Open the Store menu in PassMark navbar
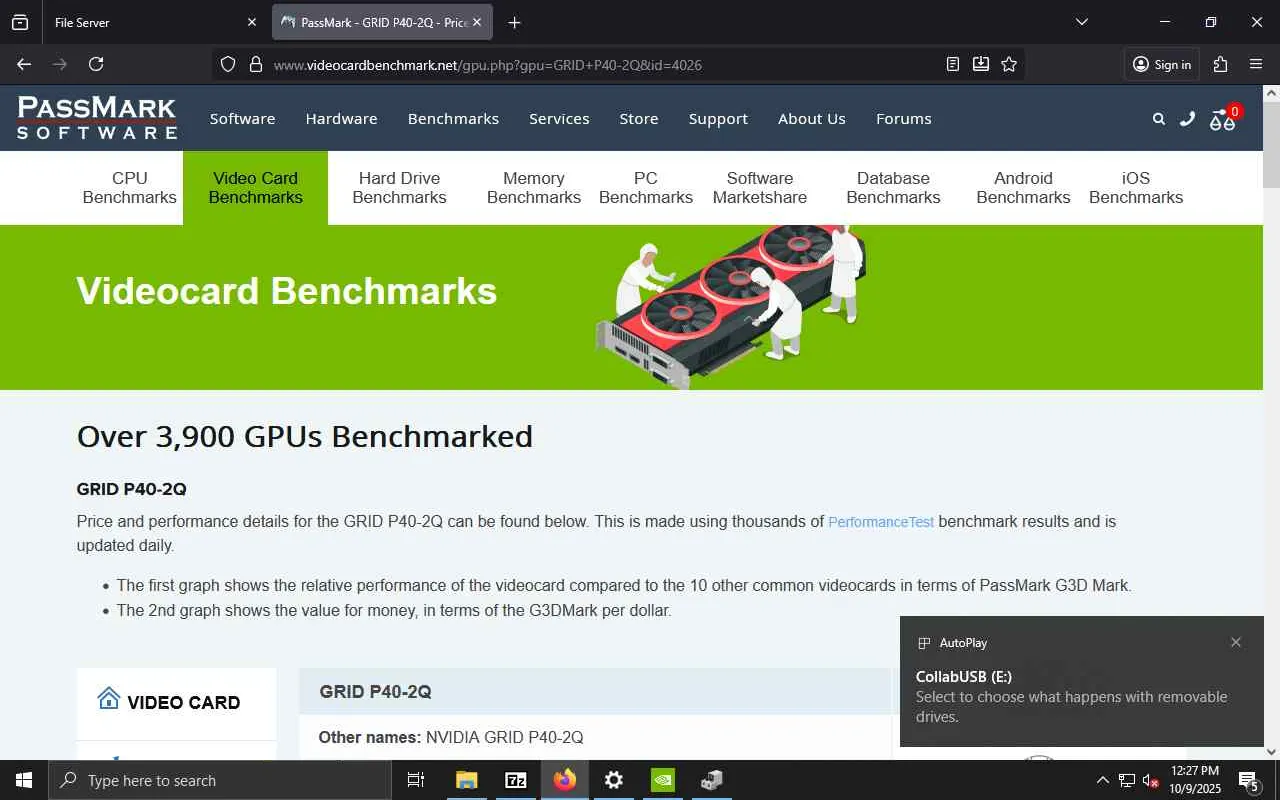Screen dimensions: 1280x800 638,118
